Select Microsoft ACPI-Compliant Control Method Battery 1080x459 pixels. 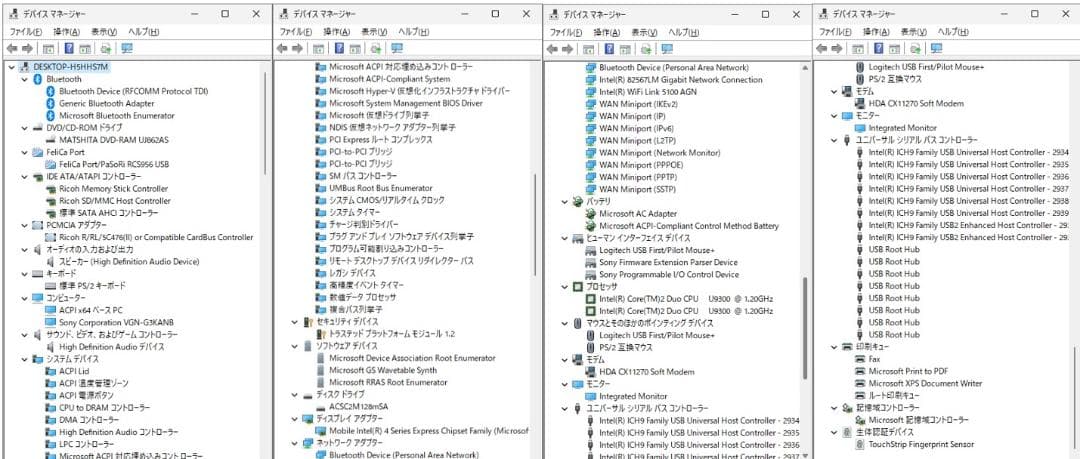pos(689,226)
